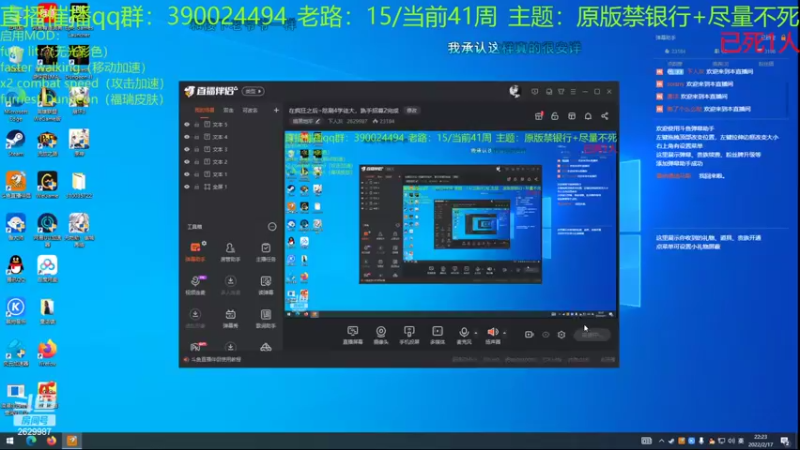
Task: Lock the 文本3 layer
Action: tap(196, 149)
